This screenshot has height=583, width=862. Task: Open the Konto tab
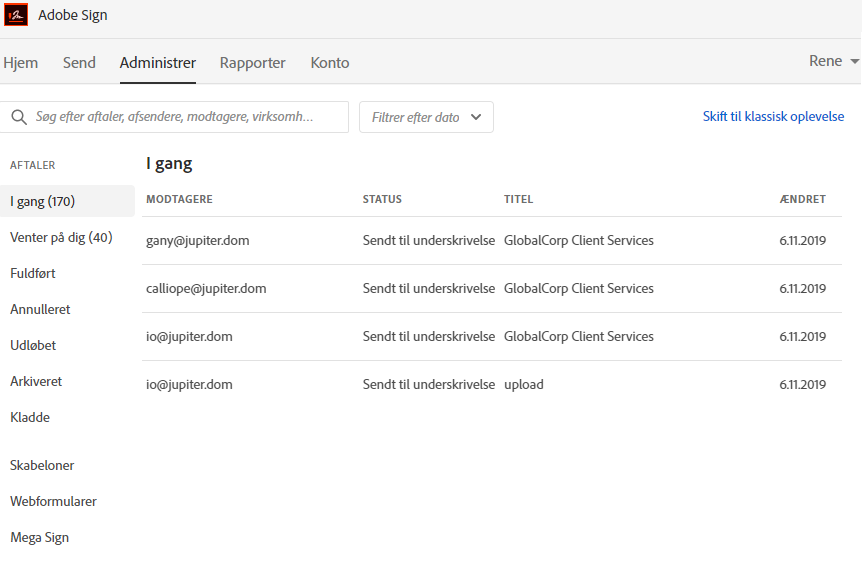(330, 63)
